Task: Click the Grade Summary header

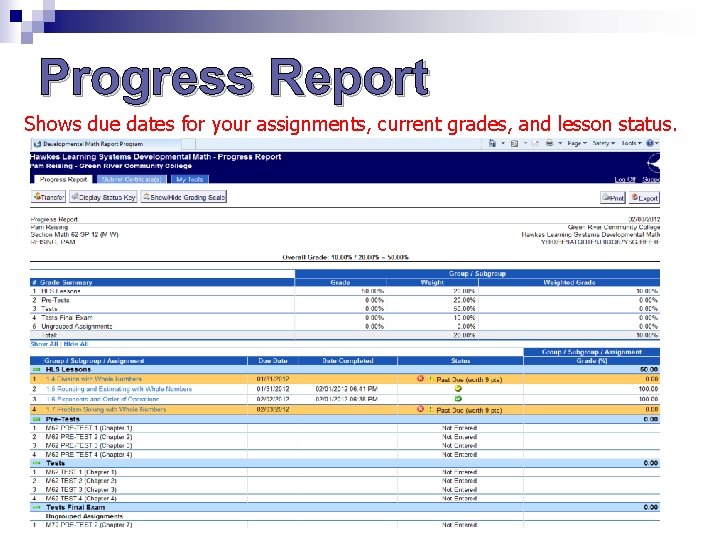Action: click(162, 282)
